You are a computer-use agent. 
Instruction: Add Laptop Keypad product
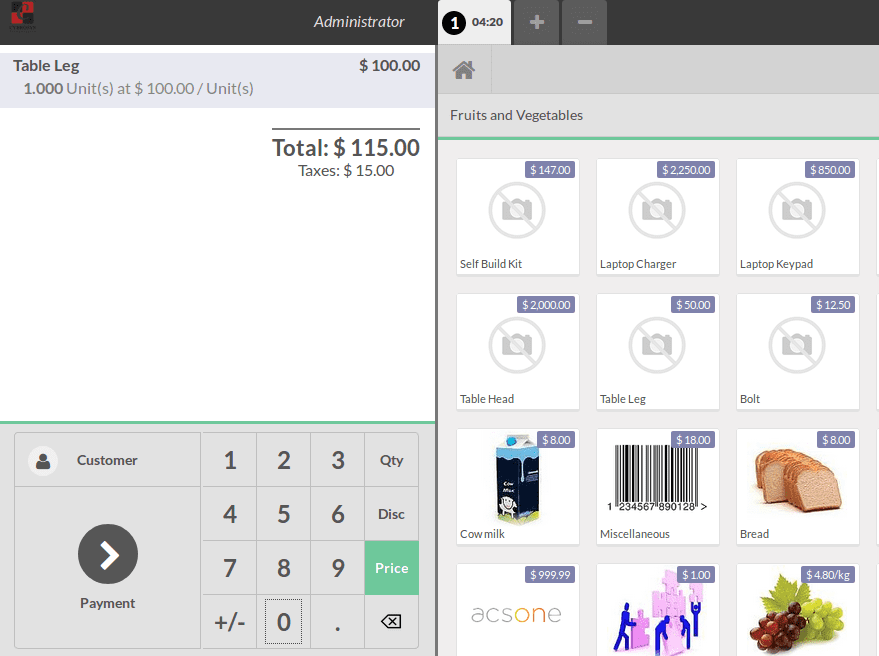coord(798,216)
